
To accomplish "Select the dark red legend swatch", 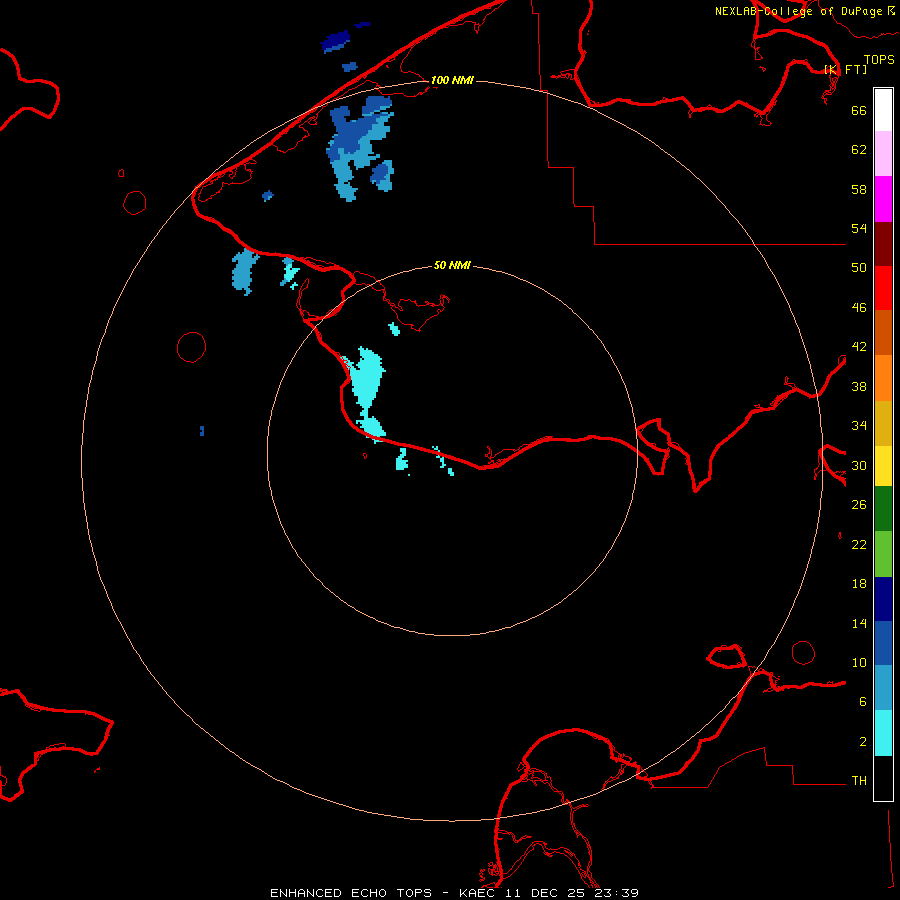I will click(x=883, y=244).
